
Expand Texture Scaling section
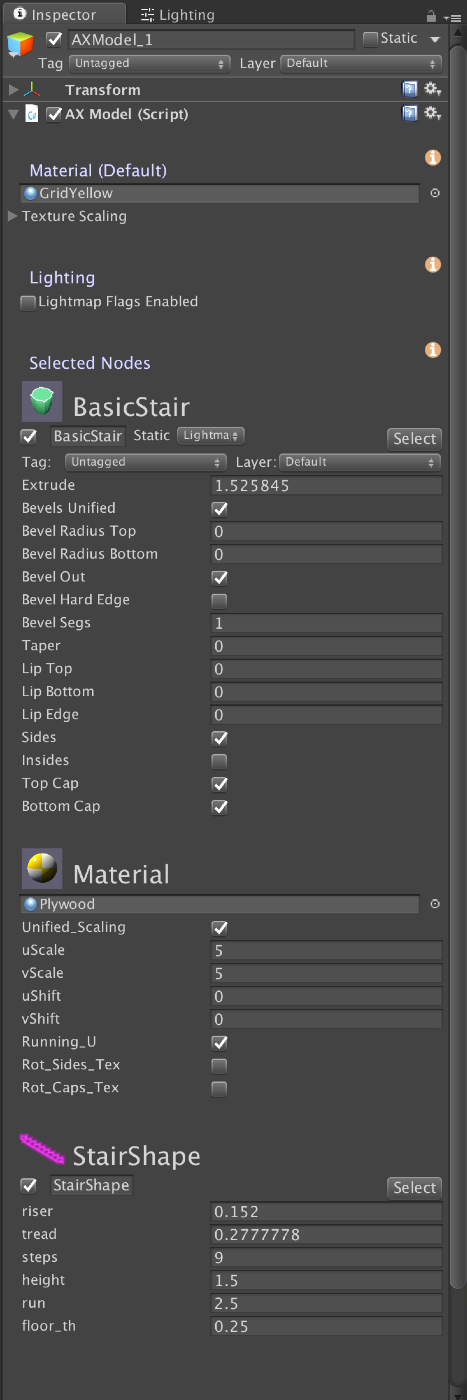point(13,216)
